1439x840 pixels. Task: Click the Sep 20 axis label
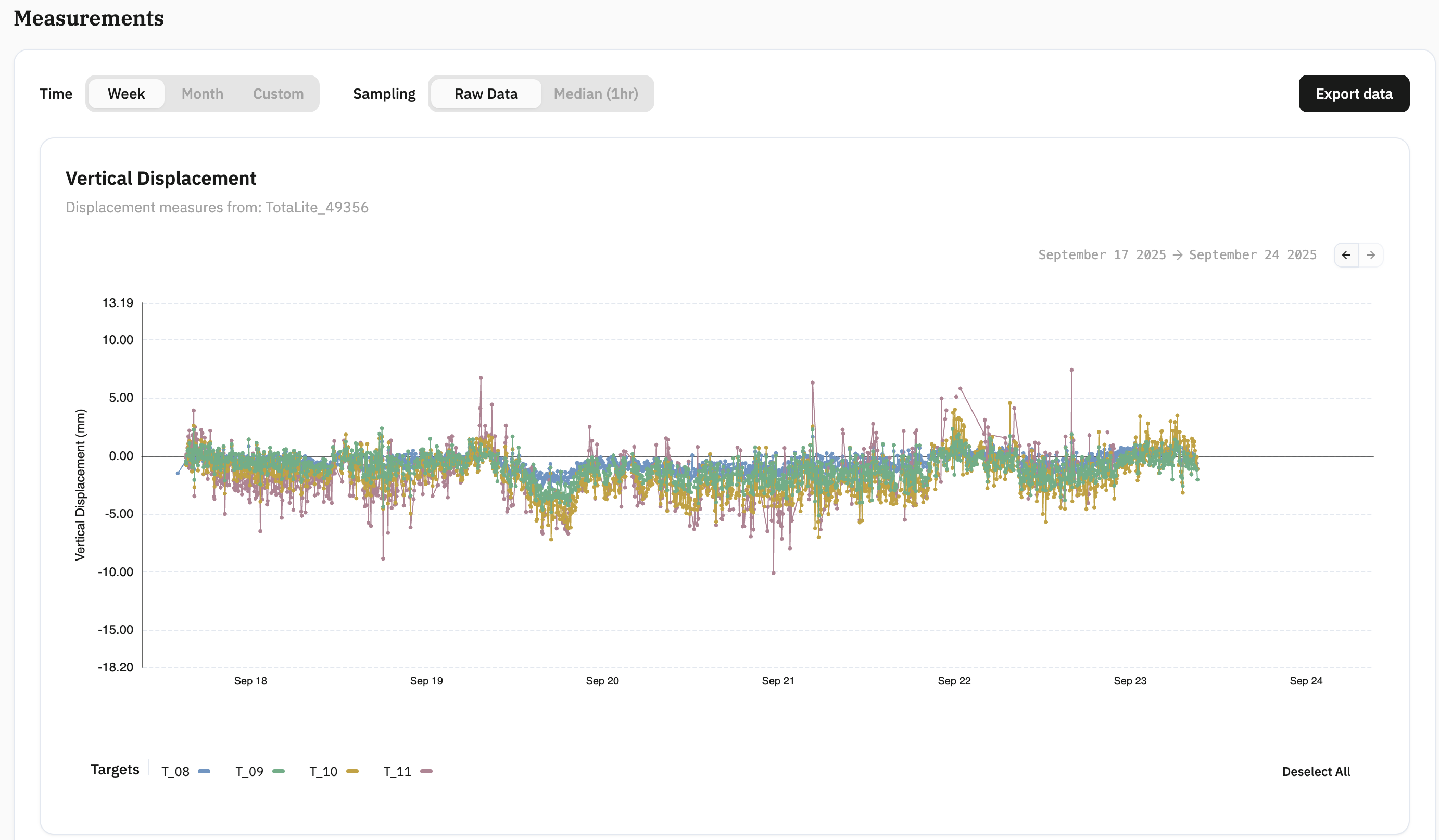pos(602,681)
